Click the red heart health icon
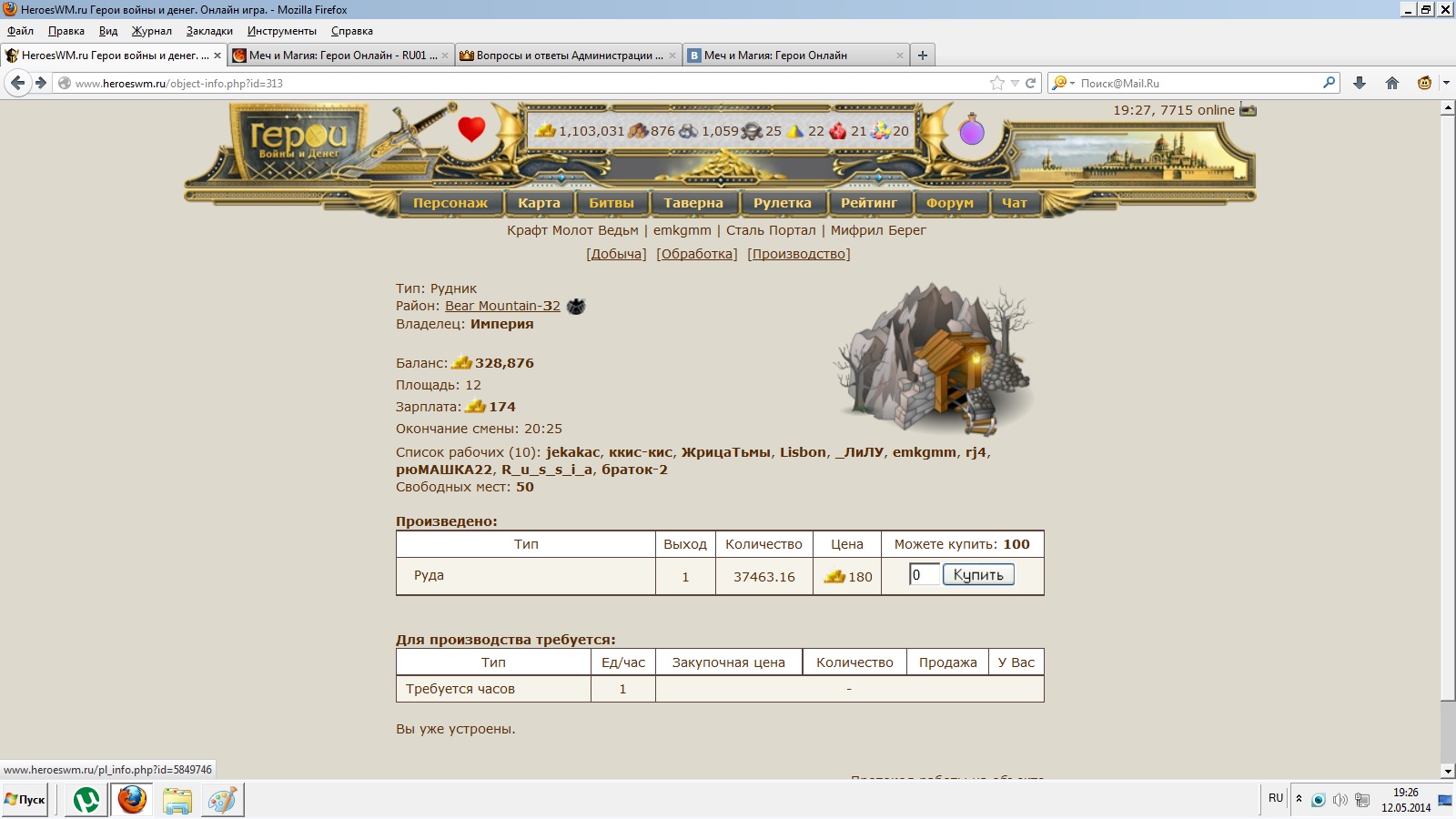Screen dimensions: 1456x819 click(x=470, y=129)
